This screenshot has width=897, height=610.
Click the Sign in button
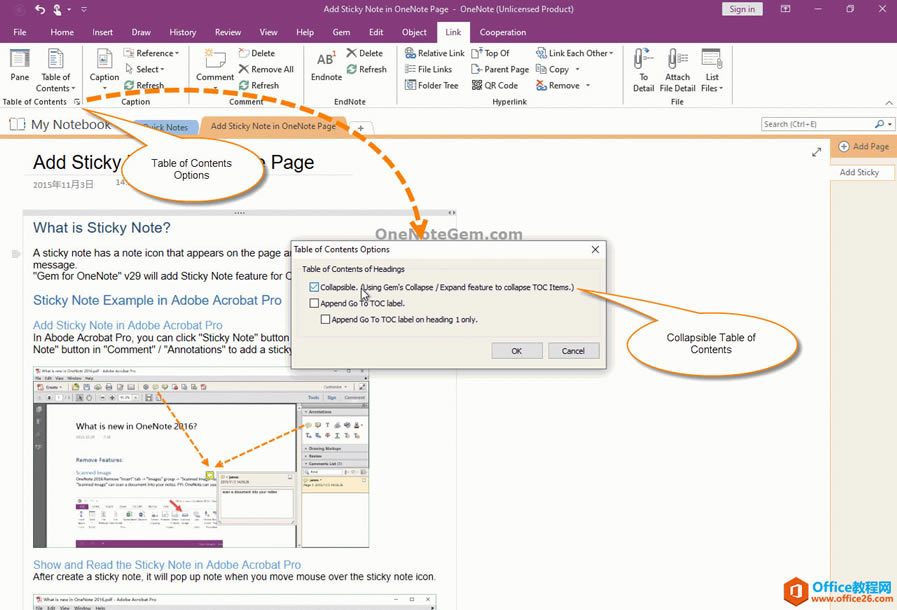click(x=742, y=9)
